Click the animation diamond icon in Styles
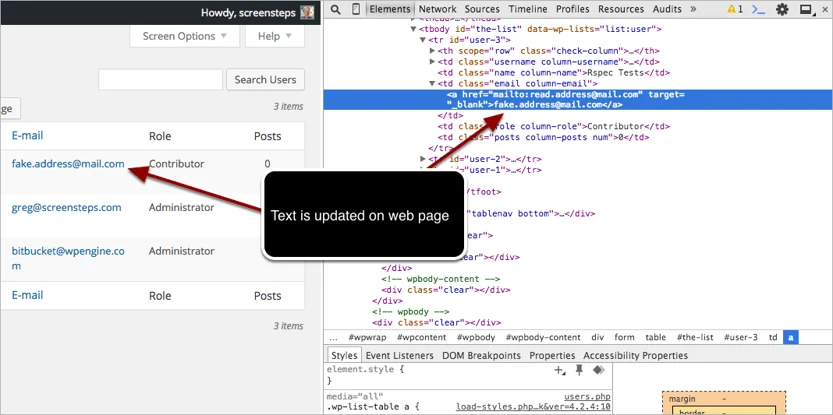The height and width of the screenshot is (415, 833). coord(599,370)
